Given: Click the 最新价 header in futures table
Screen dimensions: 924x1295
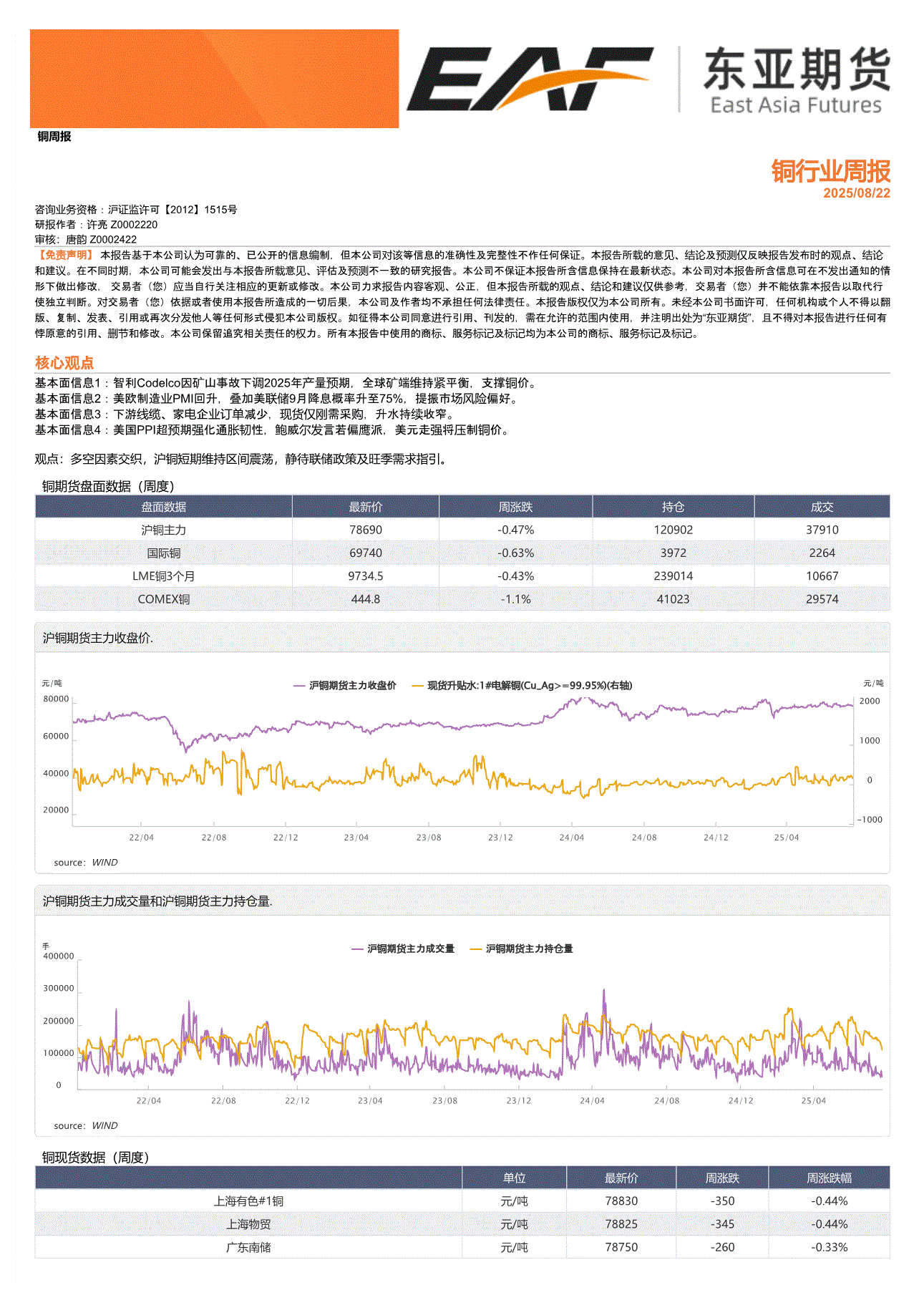Looking at the screenshot, I should (x=366, y=507).
